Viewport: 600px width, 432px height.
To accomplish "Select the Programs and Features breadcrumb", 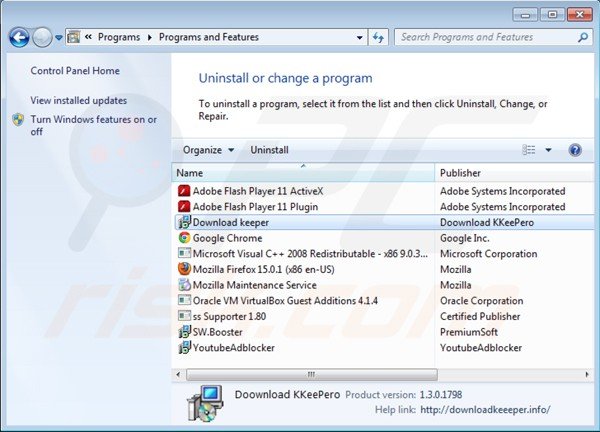I will pyautogui.click(x=209, y=37).
